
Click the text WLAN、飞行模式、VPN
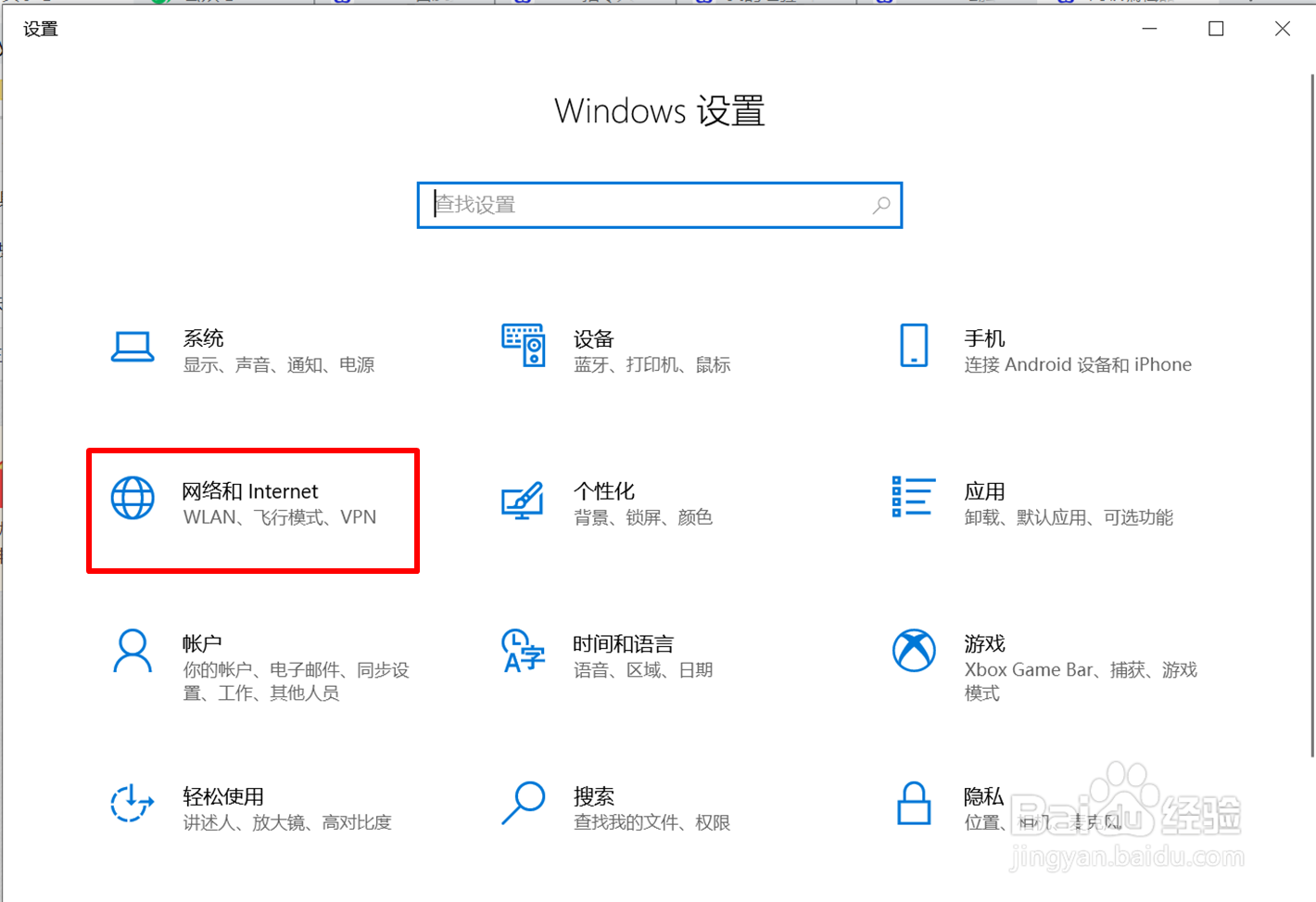280,517
